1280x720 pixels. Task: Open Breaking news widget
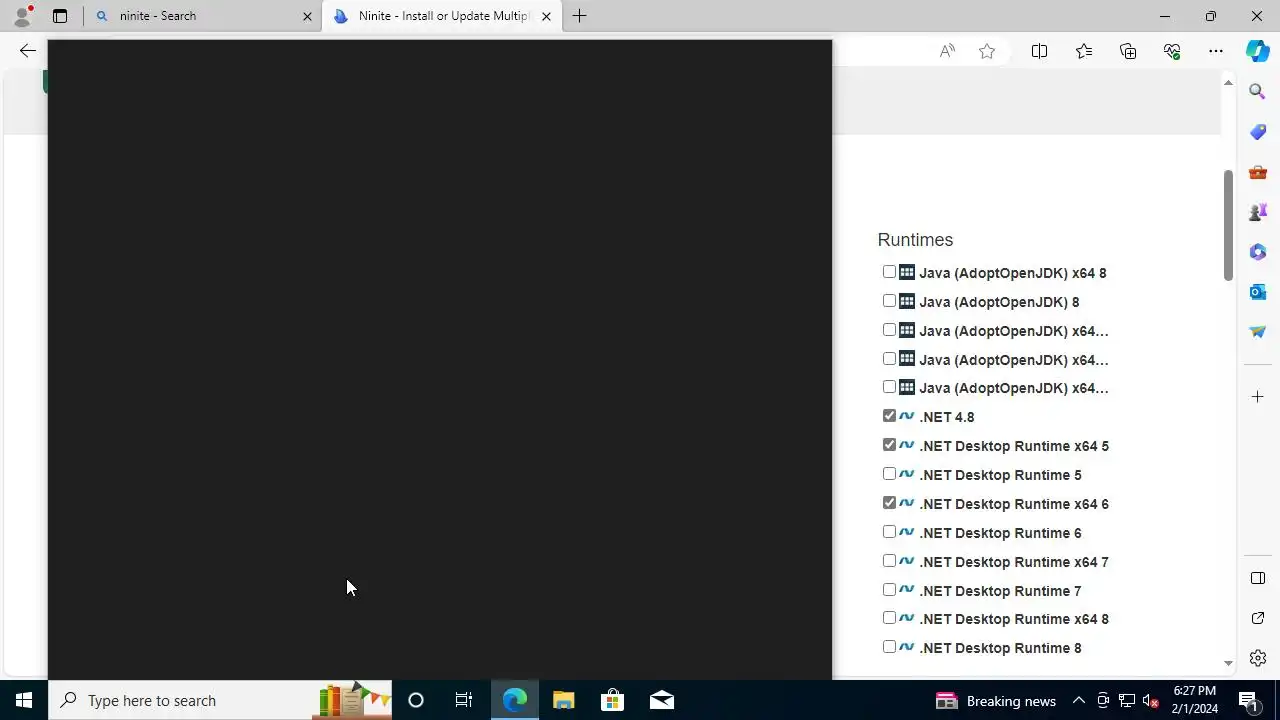996,700
